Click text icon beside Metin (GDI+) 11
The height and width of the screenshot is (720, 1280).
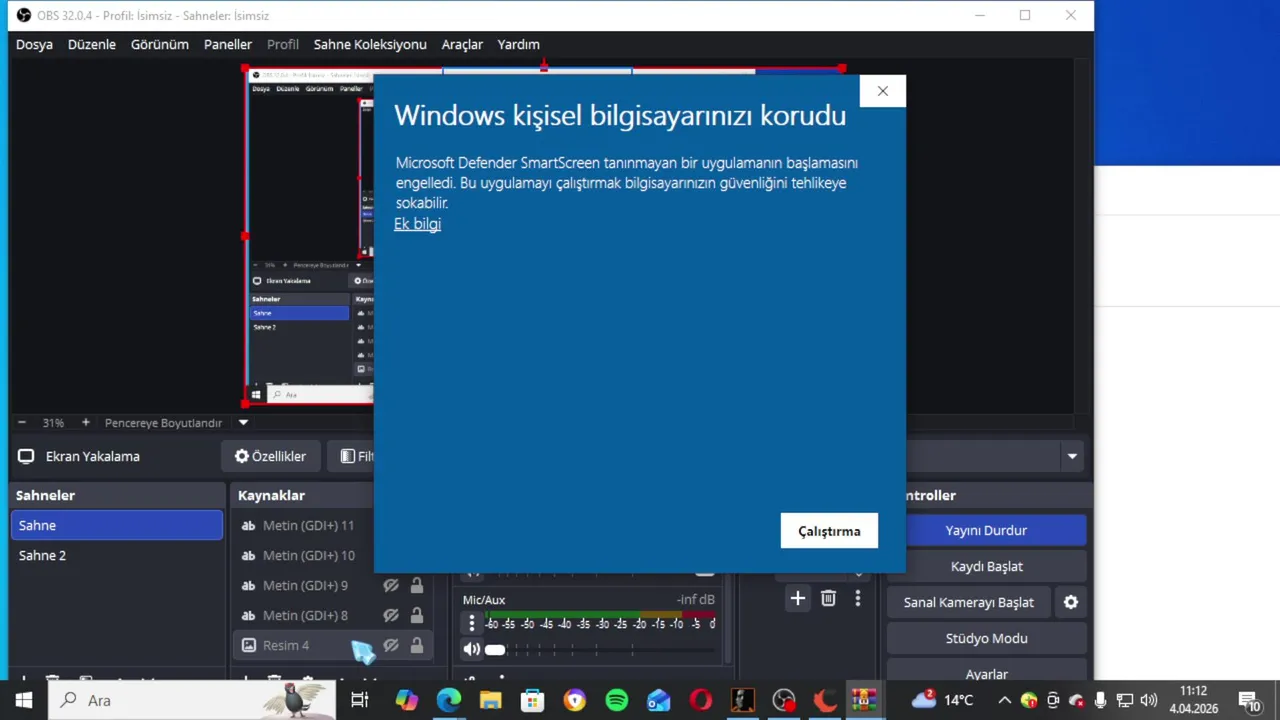tap(248, 525)
